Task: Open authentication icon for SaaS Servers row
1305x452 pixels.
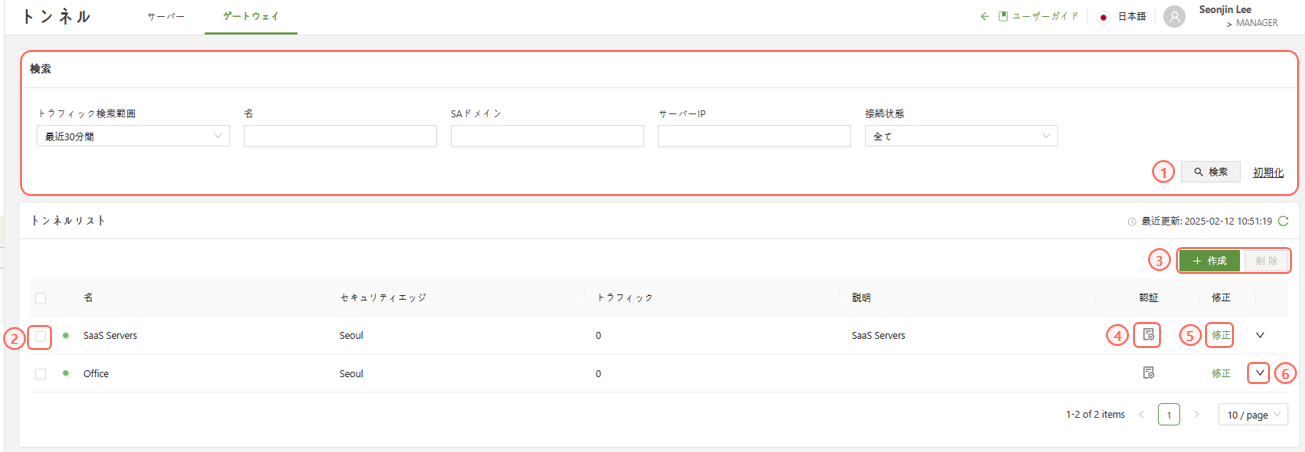Action: (x=1149, y=335)
